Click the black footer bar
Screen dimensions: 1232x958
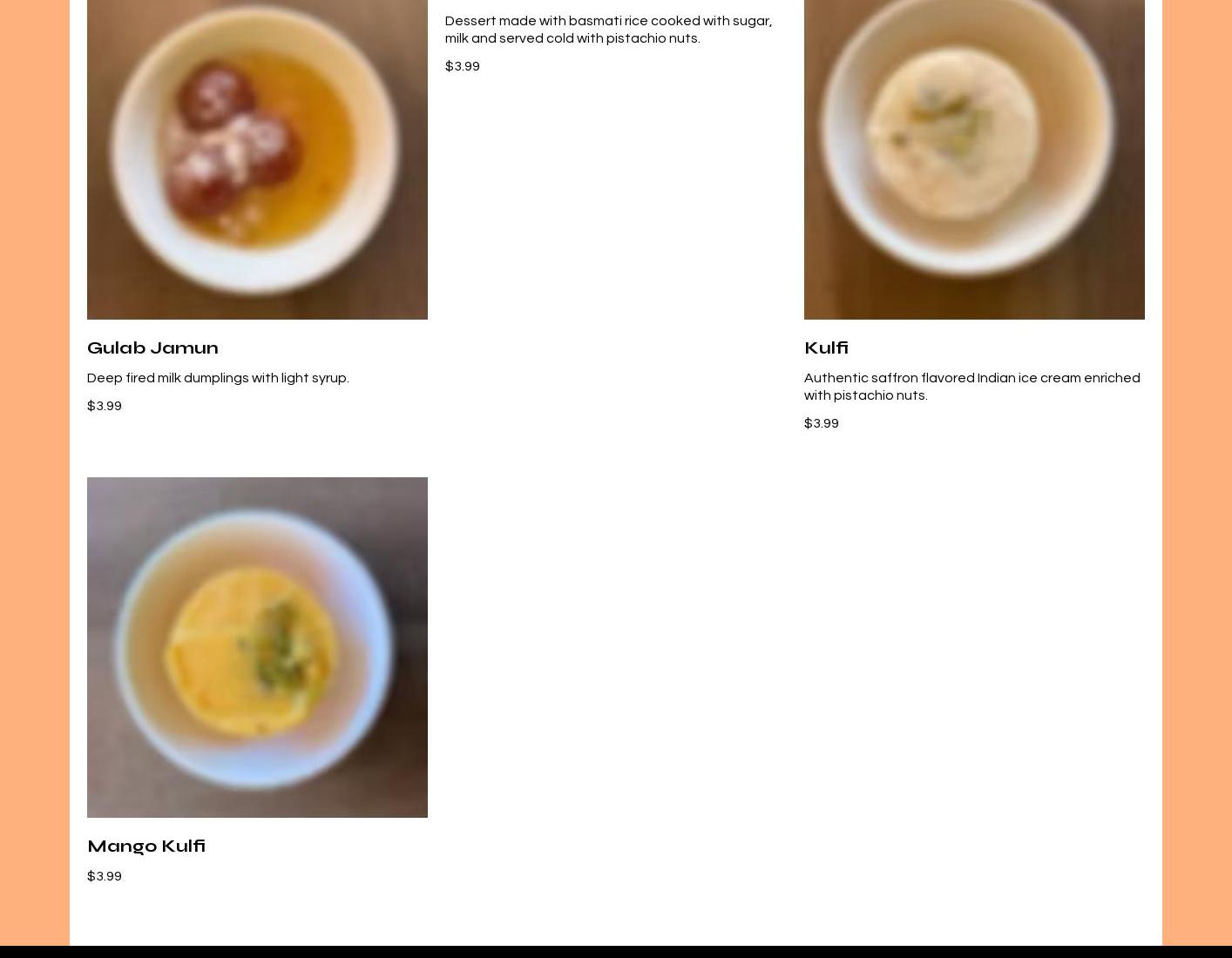[x=616, y=952]
